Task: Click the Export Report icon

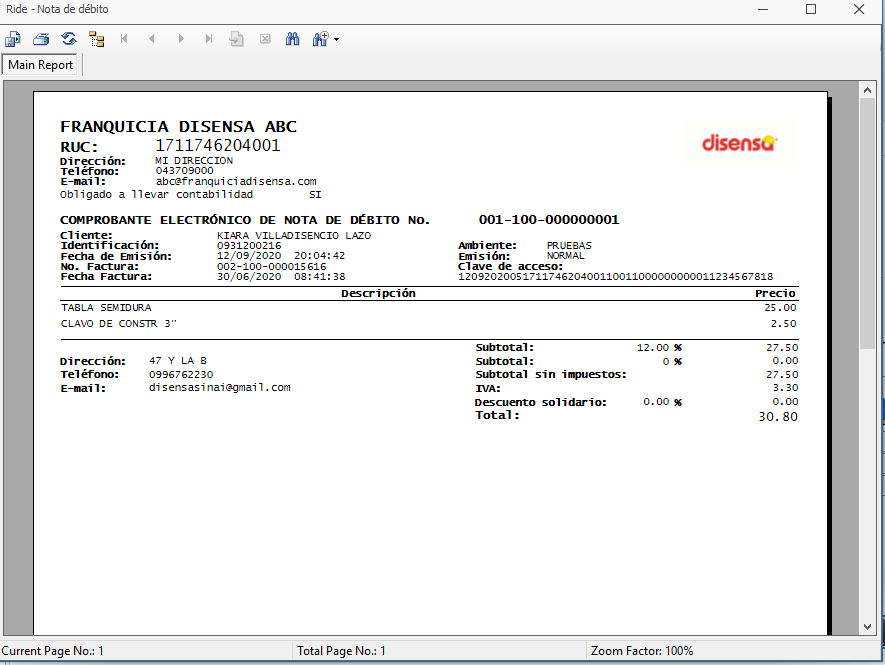Action: (x=13, y=39)
